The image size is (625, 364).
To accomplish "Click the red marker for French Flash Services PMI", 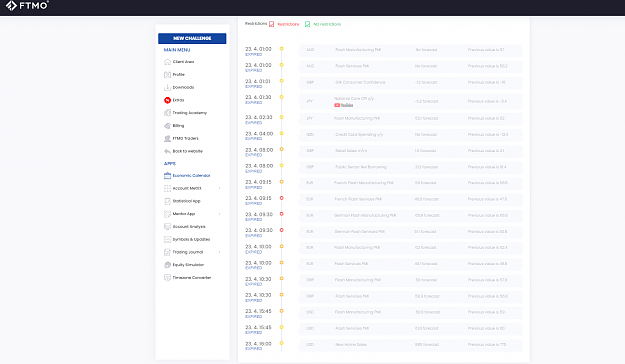I will 281,198.
